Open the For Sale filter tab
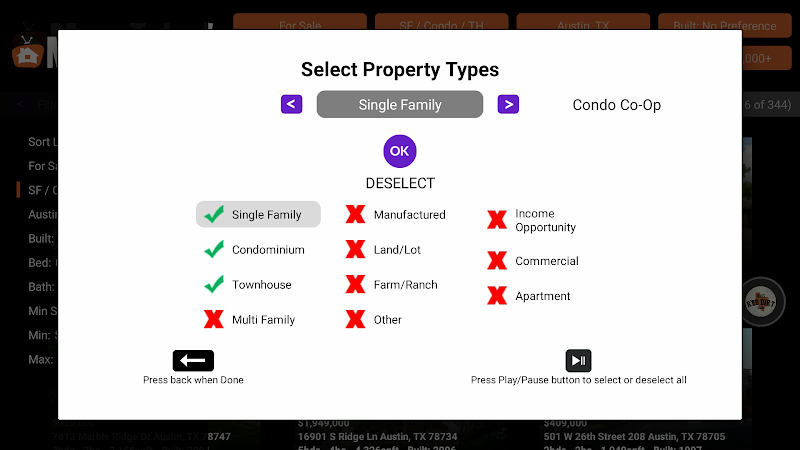This screenshot has width=800, height=450. 300,22
